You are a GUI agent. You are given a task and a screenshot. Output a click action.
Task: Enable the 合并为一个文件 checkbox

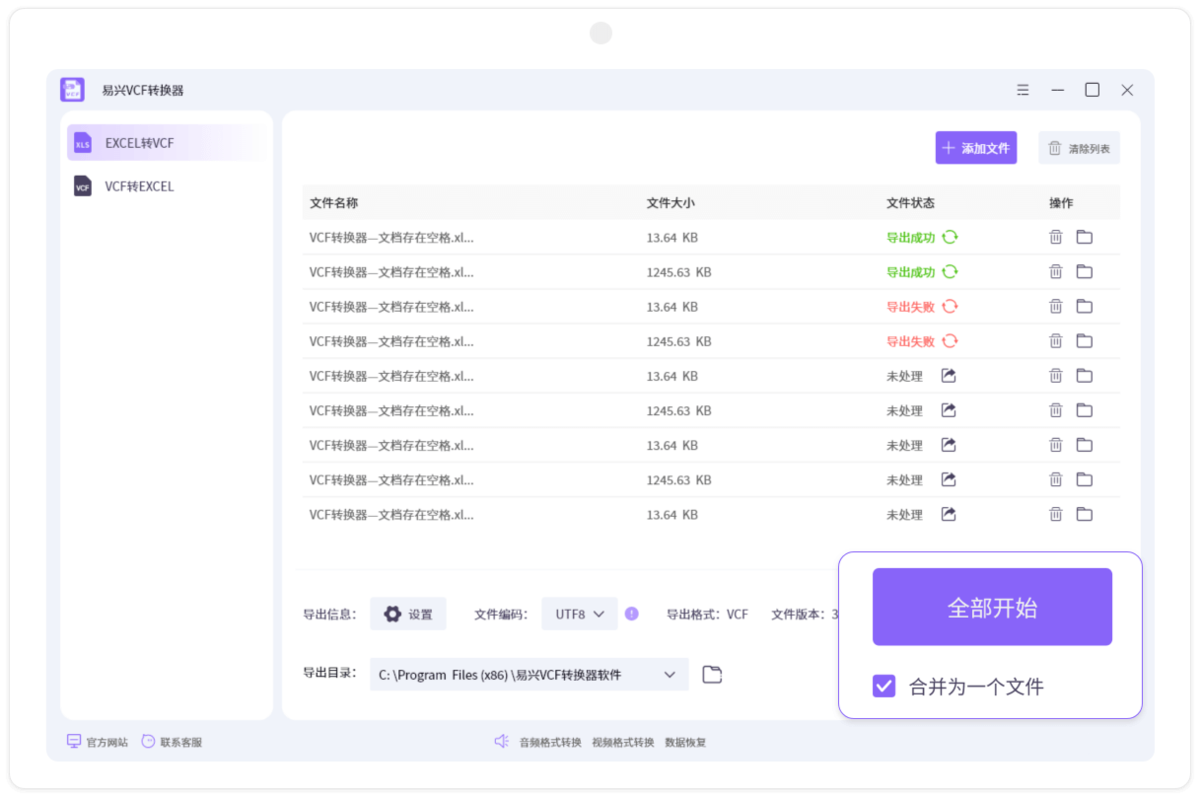[x=882, y=686]
